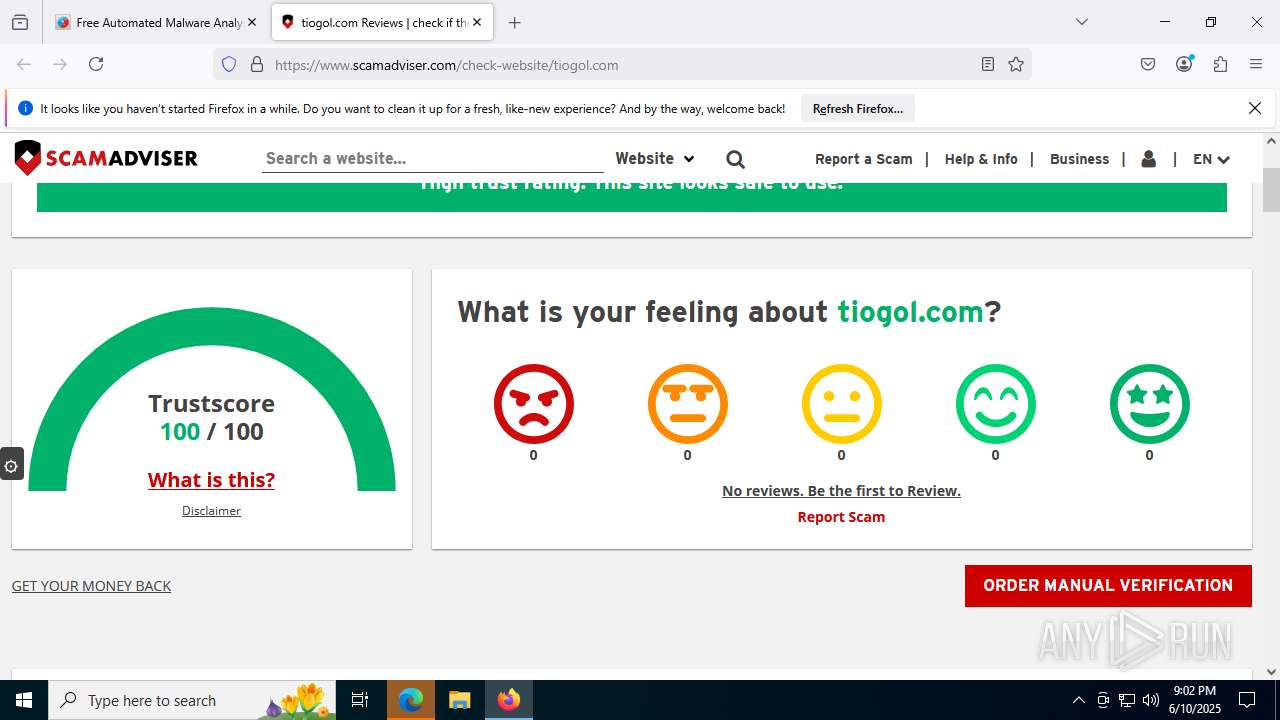Rate tiogol.com with the angry red face
1280x720 pixels.
(x=533, y=404)
